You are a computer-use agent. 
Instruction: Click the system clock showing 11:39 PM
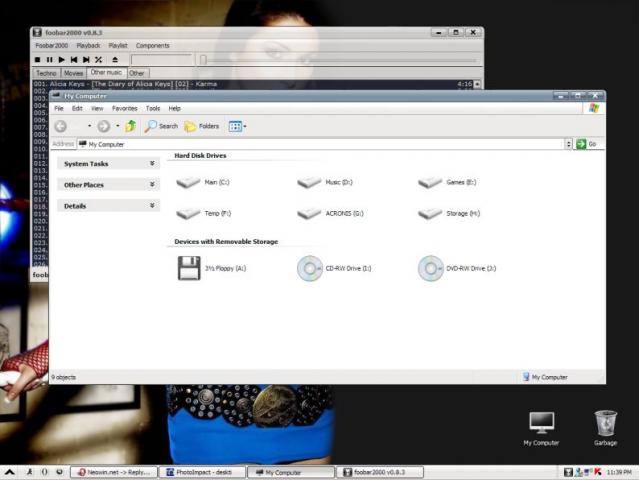tap(619, 472)
